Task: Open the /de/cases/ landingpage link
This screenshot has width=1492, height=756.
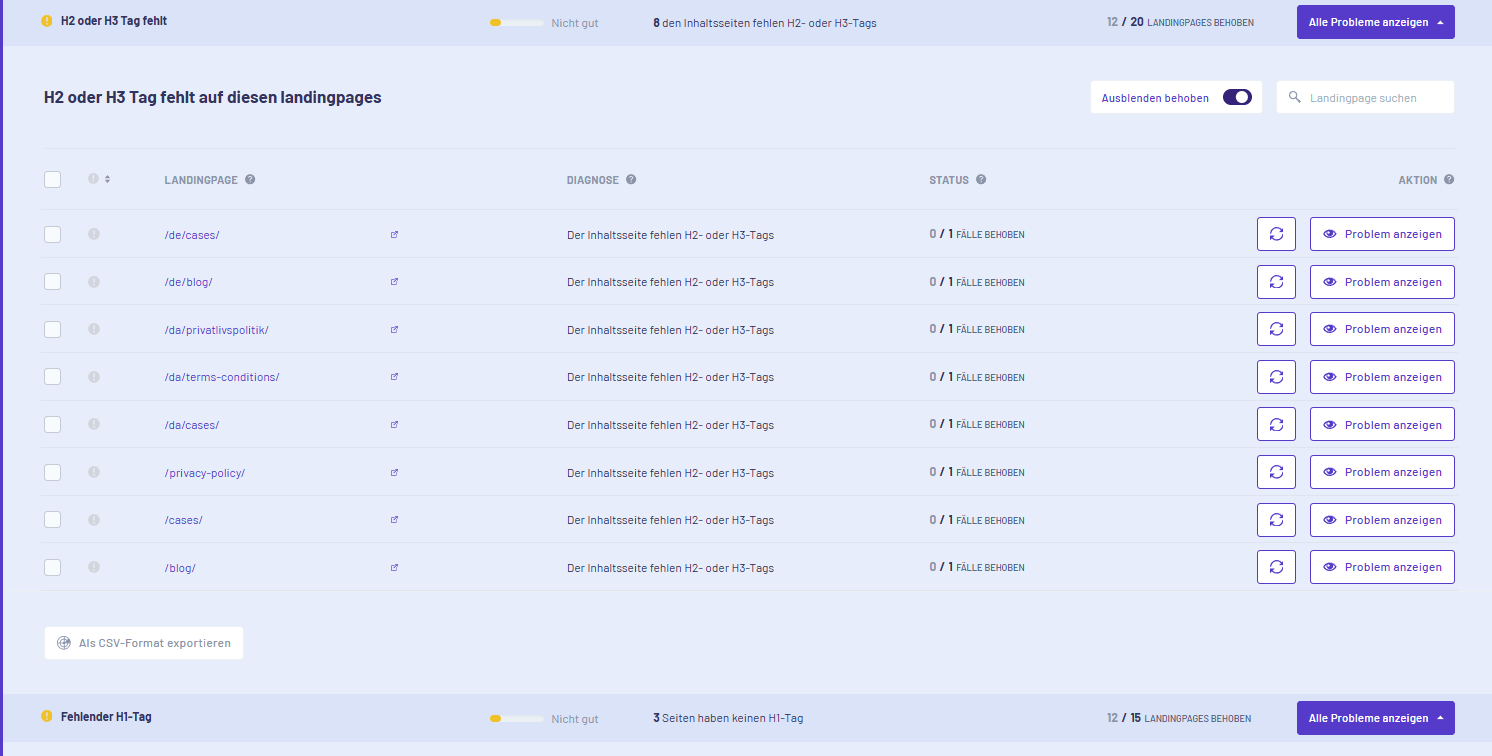Action: [x=192, y=235]
